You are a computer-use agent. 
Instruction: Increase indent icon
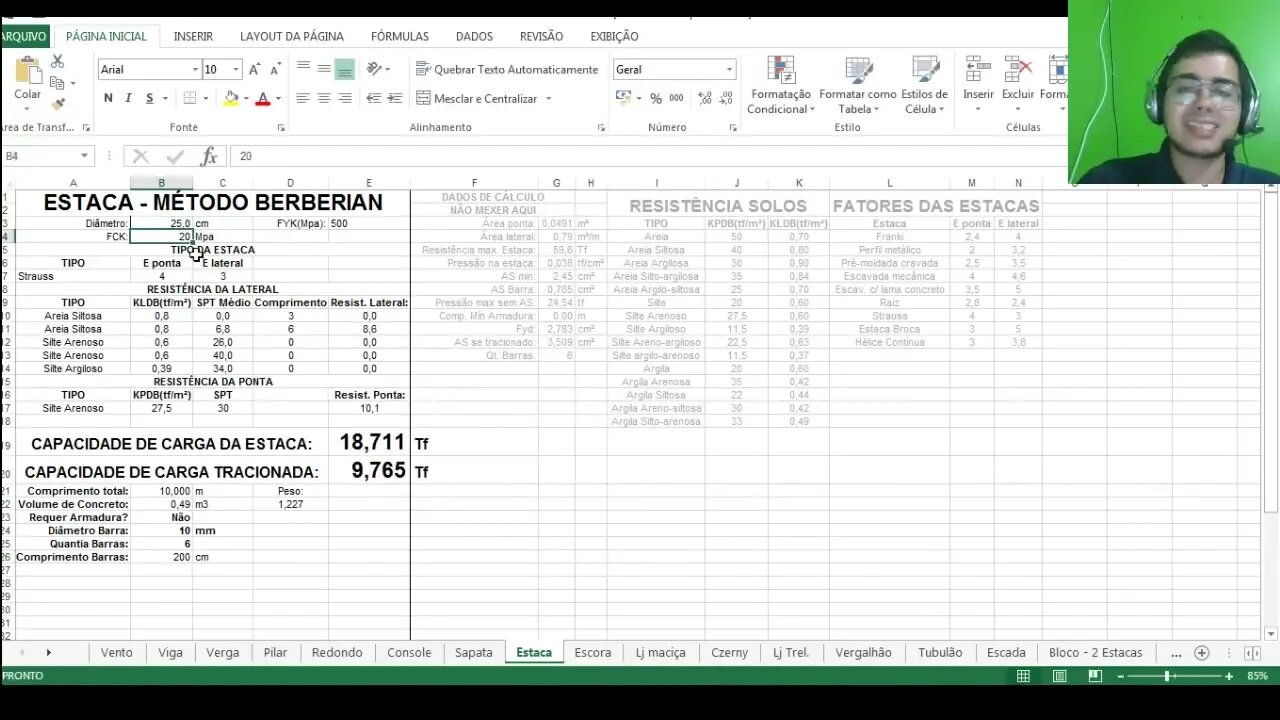pos(395,98)
